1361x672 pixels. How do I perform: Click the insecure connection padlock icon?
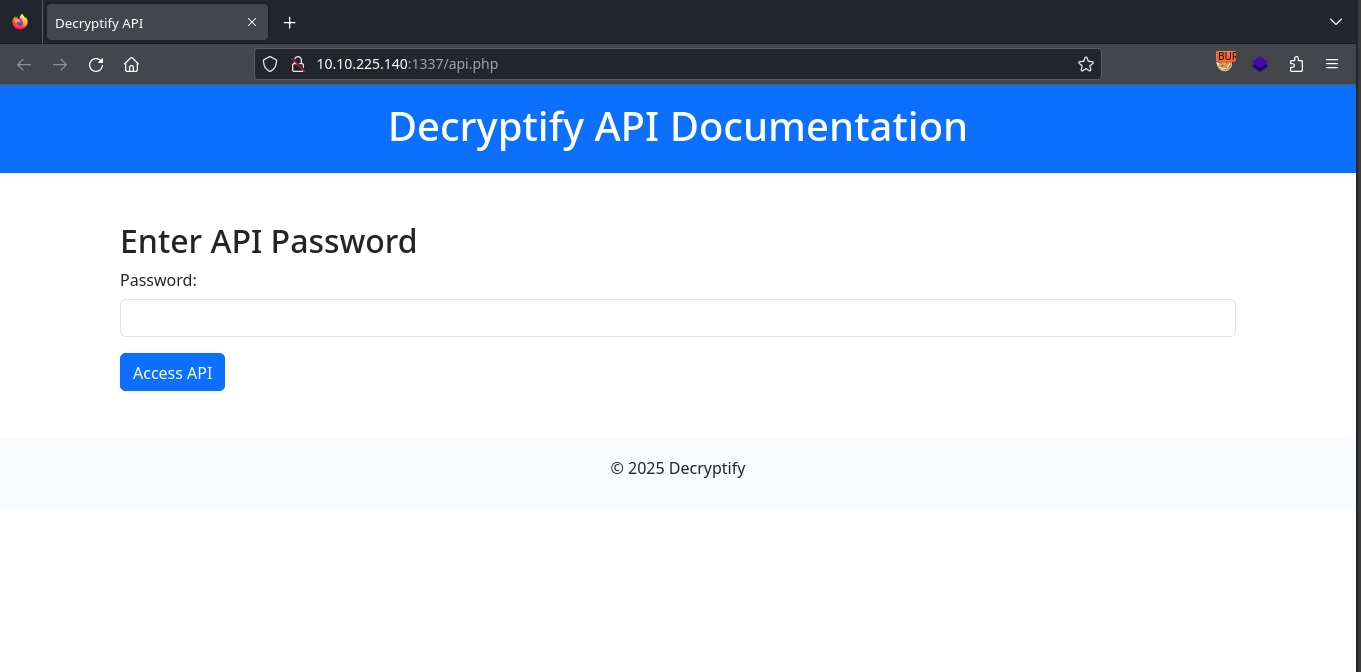point(296,64)
